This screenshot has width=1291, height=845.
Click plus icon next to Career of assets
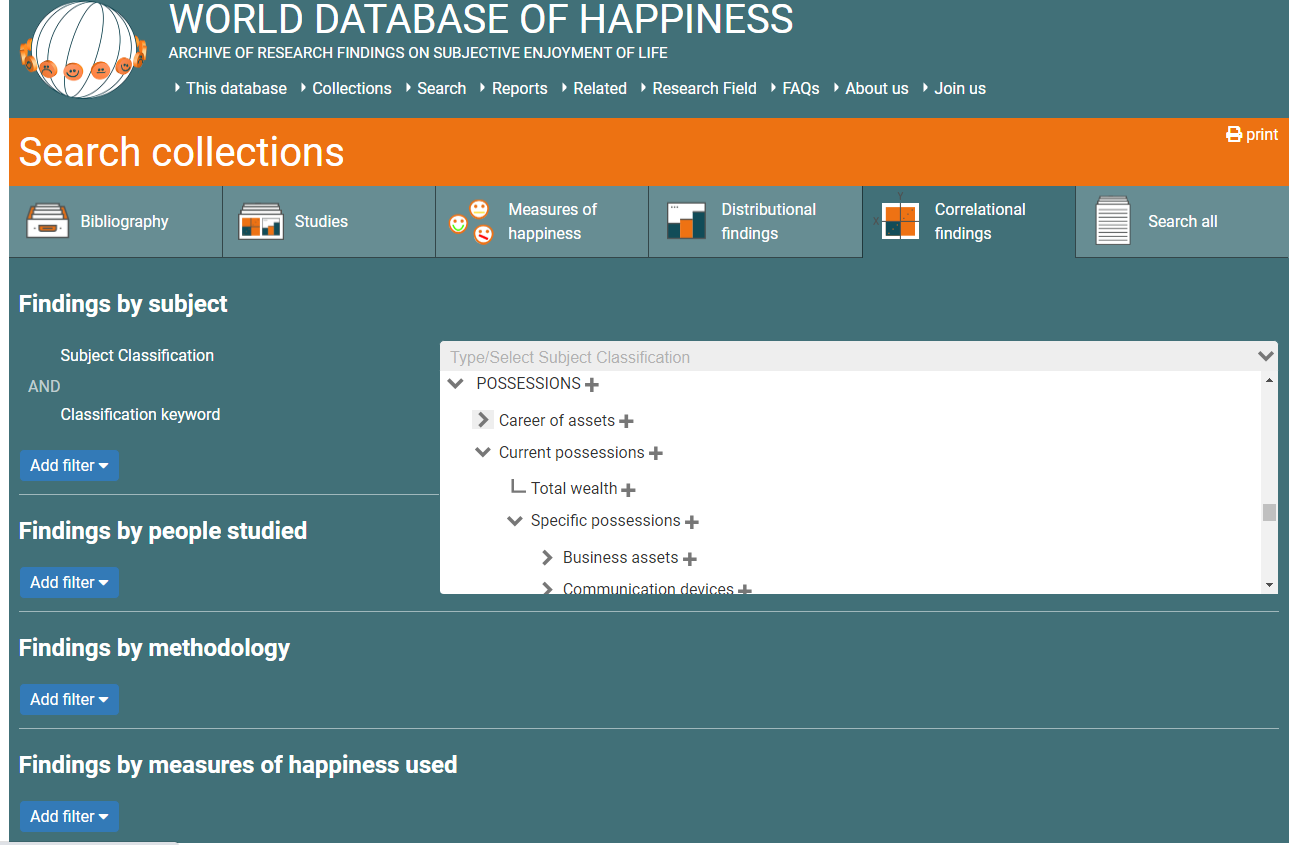pos(626,422)
